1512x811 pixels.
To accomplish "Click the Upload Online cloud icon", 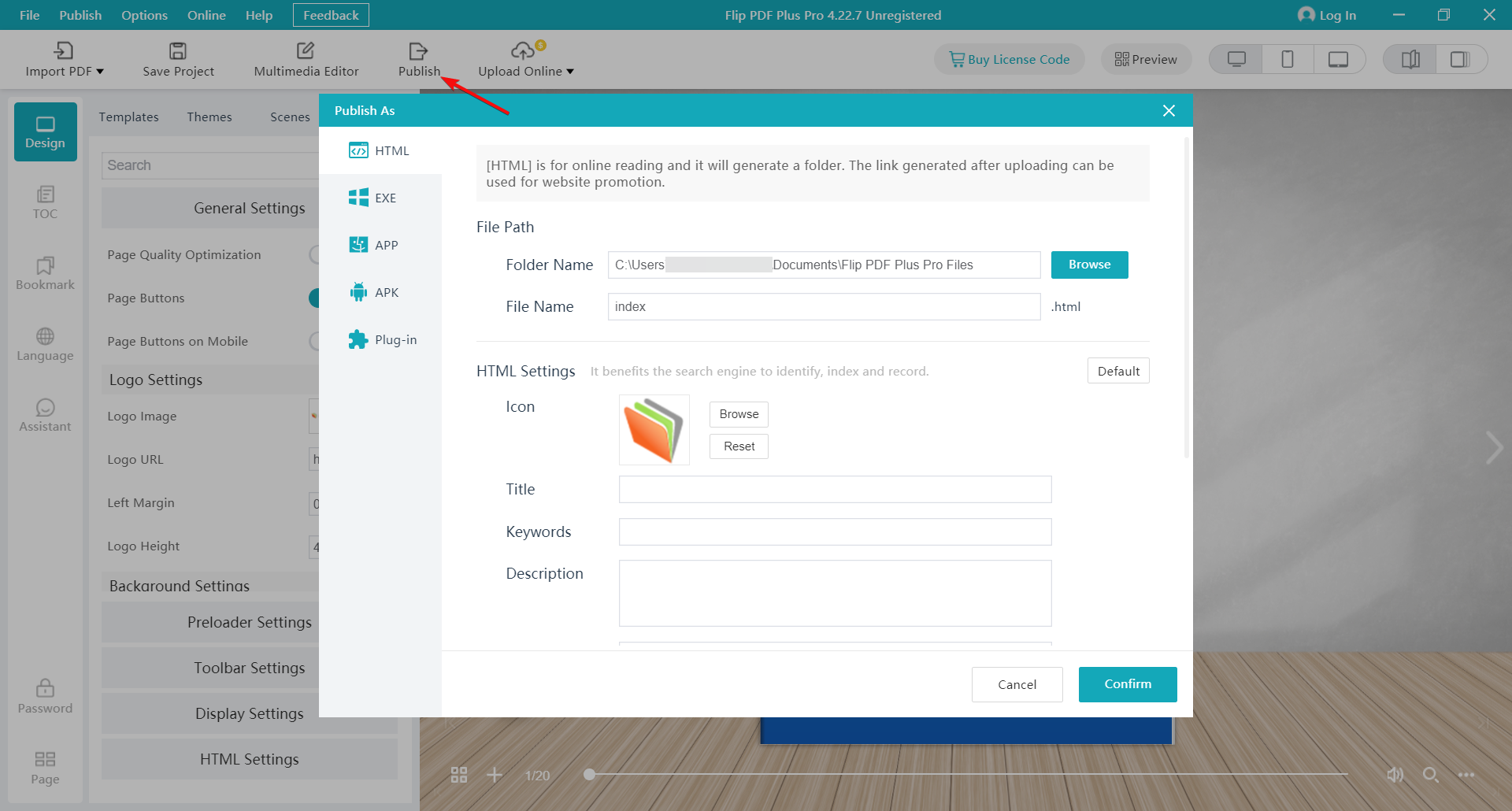I will click(523, 51).
